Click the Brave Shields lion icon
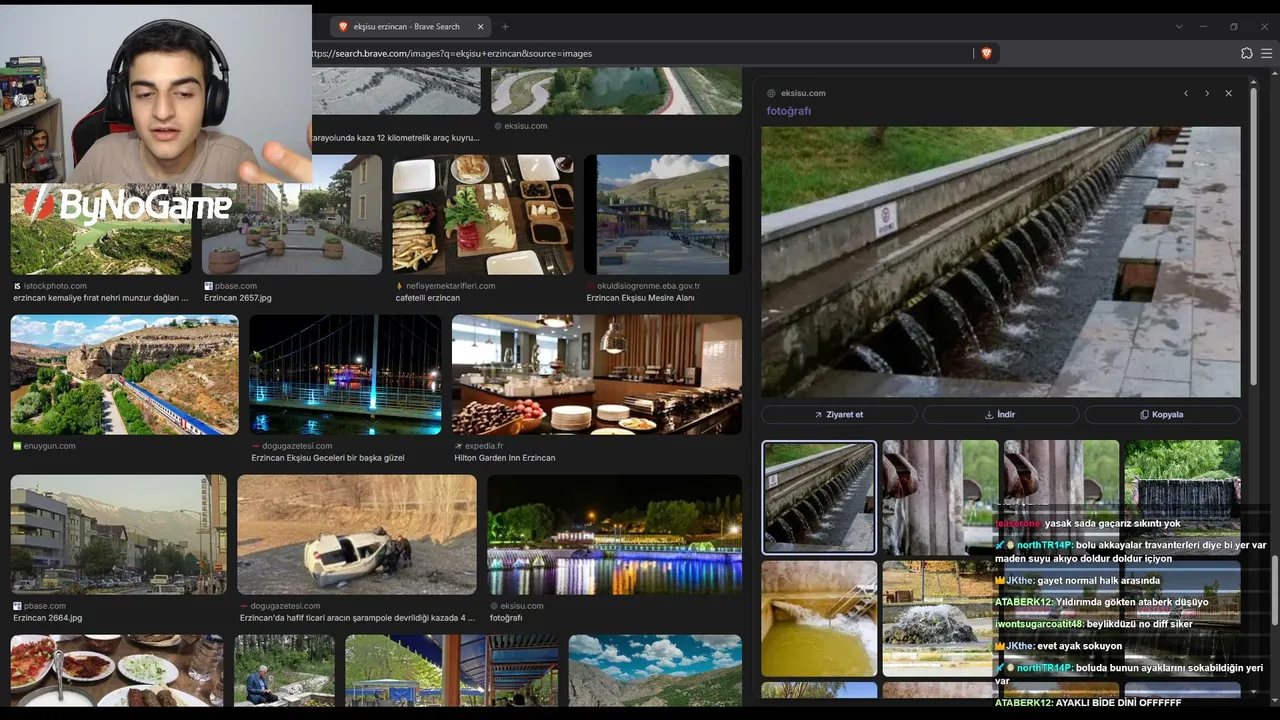1280x720 pixels. 986,53
